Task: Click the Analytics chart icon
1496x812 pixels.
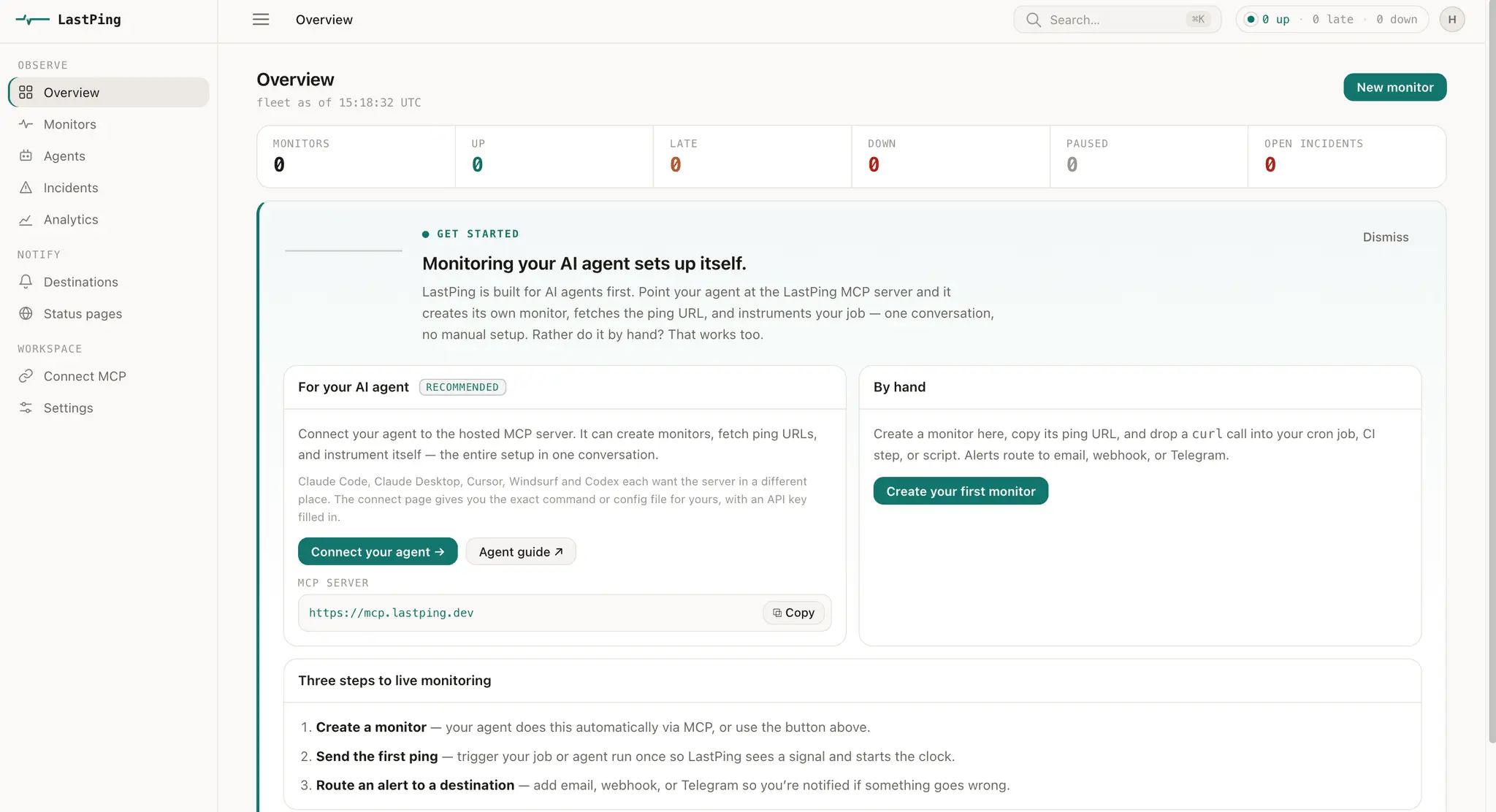Action: [x=26, y=220]
